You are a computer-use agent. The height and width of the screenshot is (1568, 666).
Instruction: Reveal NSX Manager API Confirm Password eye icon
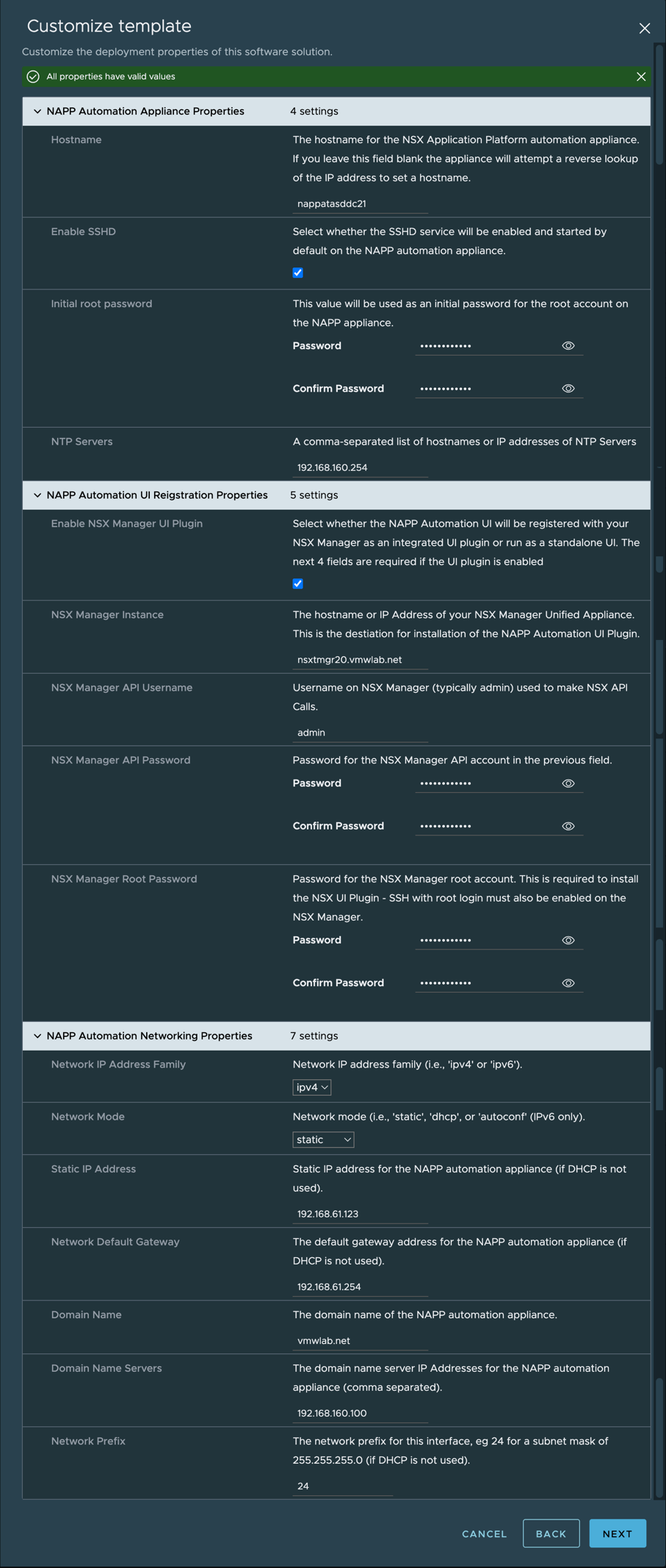coord(568,826)
